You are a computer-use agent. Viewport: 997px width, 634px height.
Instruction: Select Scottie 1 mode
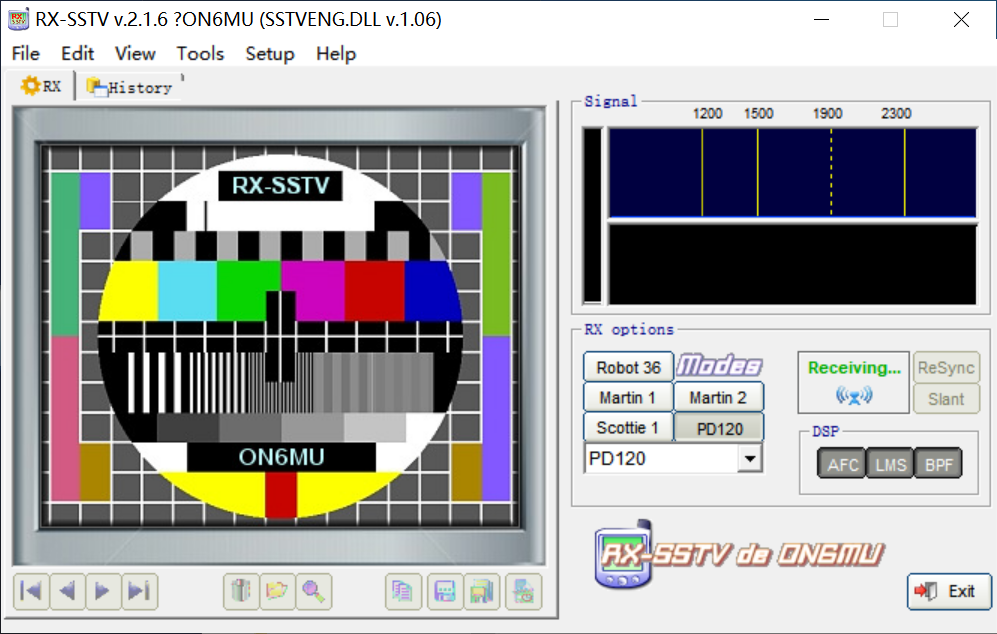click(628, 427)
